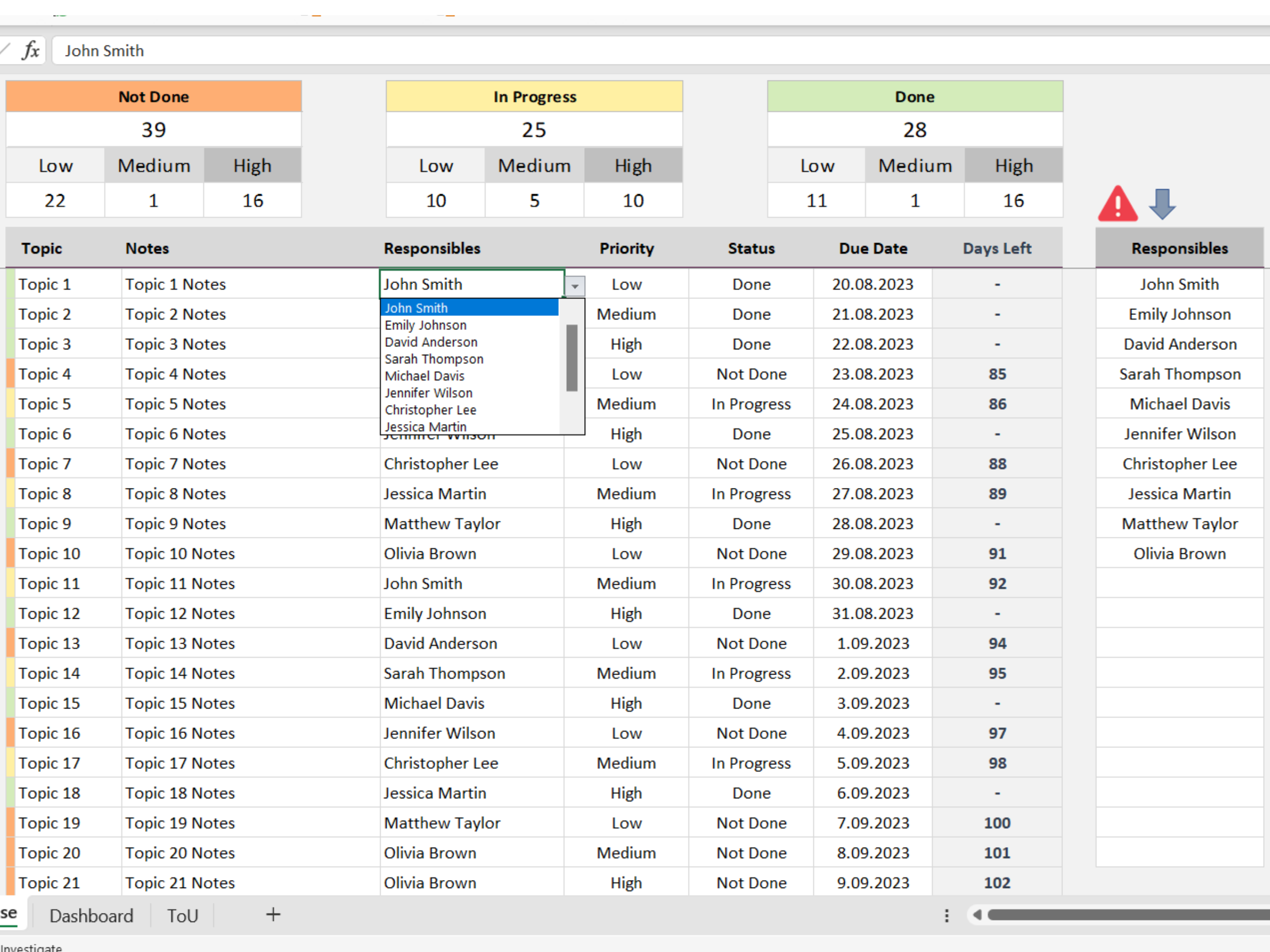Click the Topic column header

42,249
